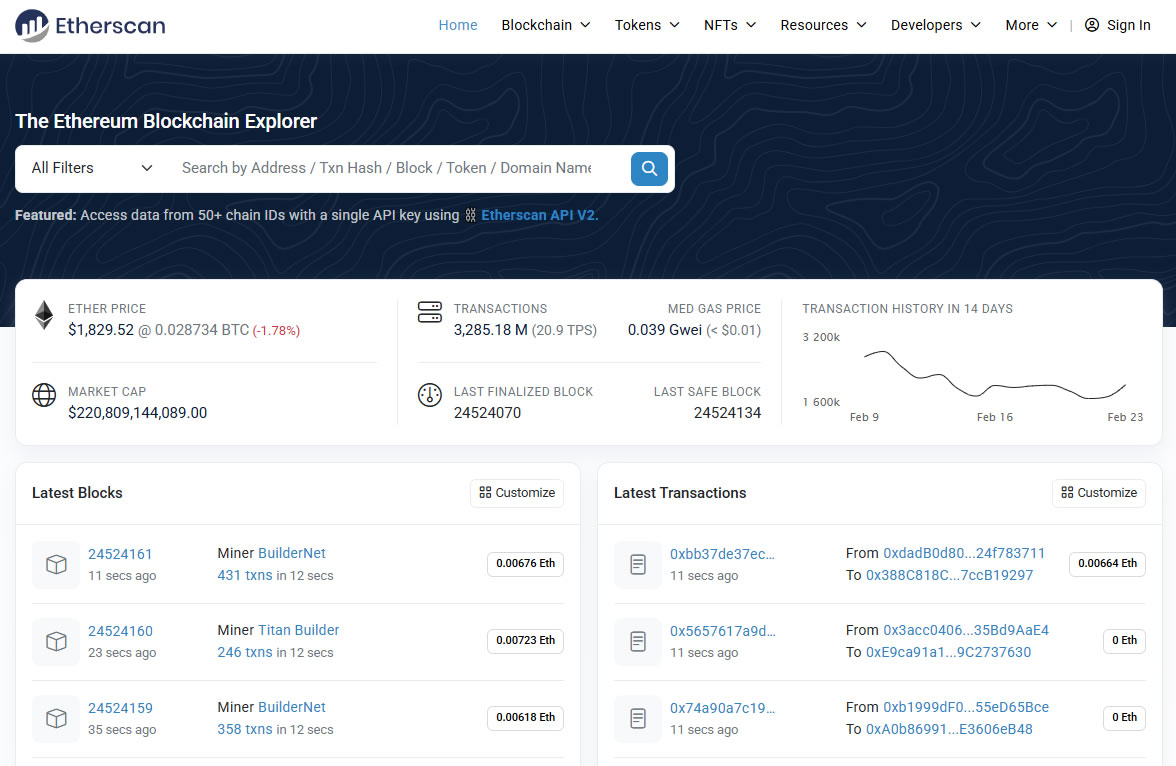Click the cube icon for block 24524160
The width and height of the screenshot is (1176, 766).
coord(56,641)
